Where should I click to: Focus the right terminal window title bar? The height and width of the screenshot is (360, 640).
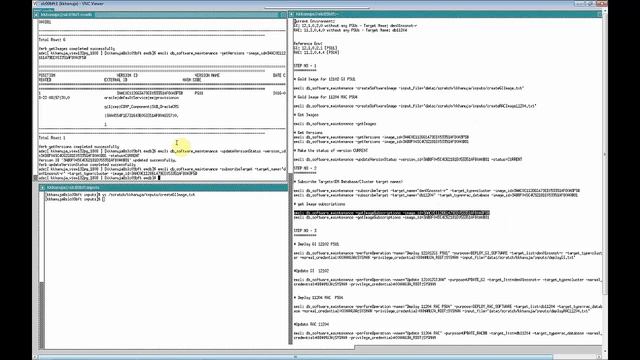point(446,14)
